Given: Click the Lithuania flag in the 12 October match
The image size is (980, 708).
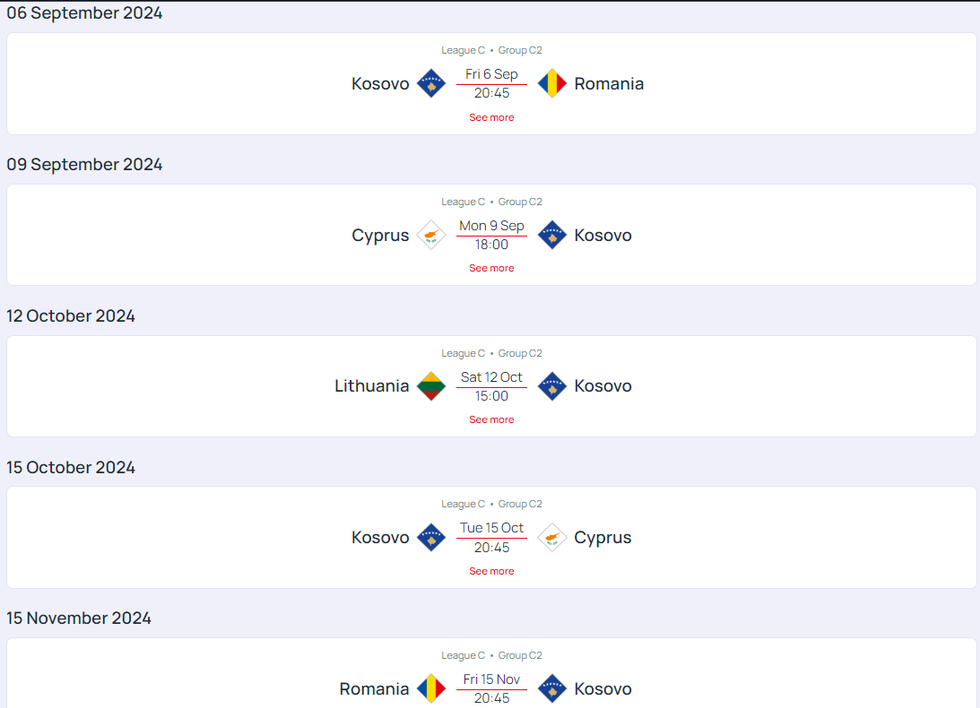Looking at the screenshot, I should (431, 386).
